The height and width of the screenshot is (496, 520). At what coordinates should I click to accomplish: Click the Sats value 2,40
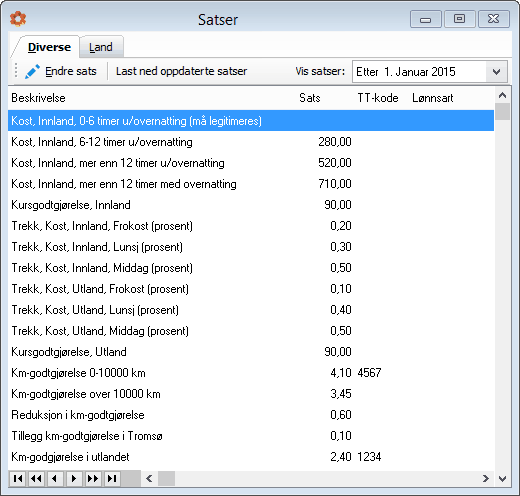coord(341,457)
